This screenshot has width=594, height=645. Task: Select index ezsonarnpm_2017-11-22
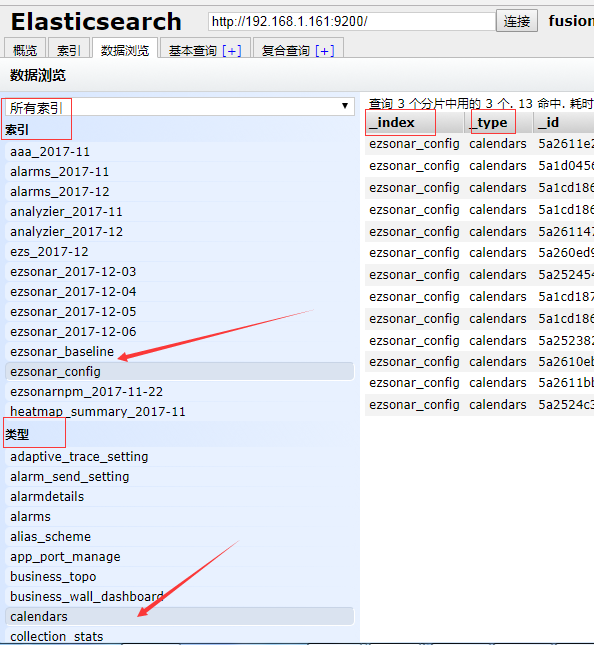pos(179,392)
